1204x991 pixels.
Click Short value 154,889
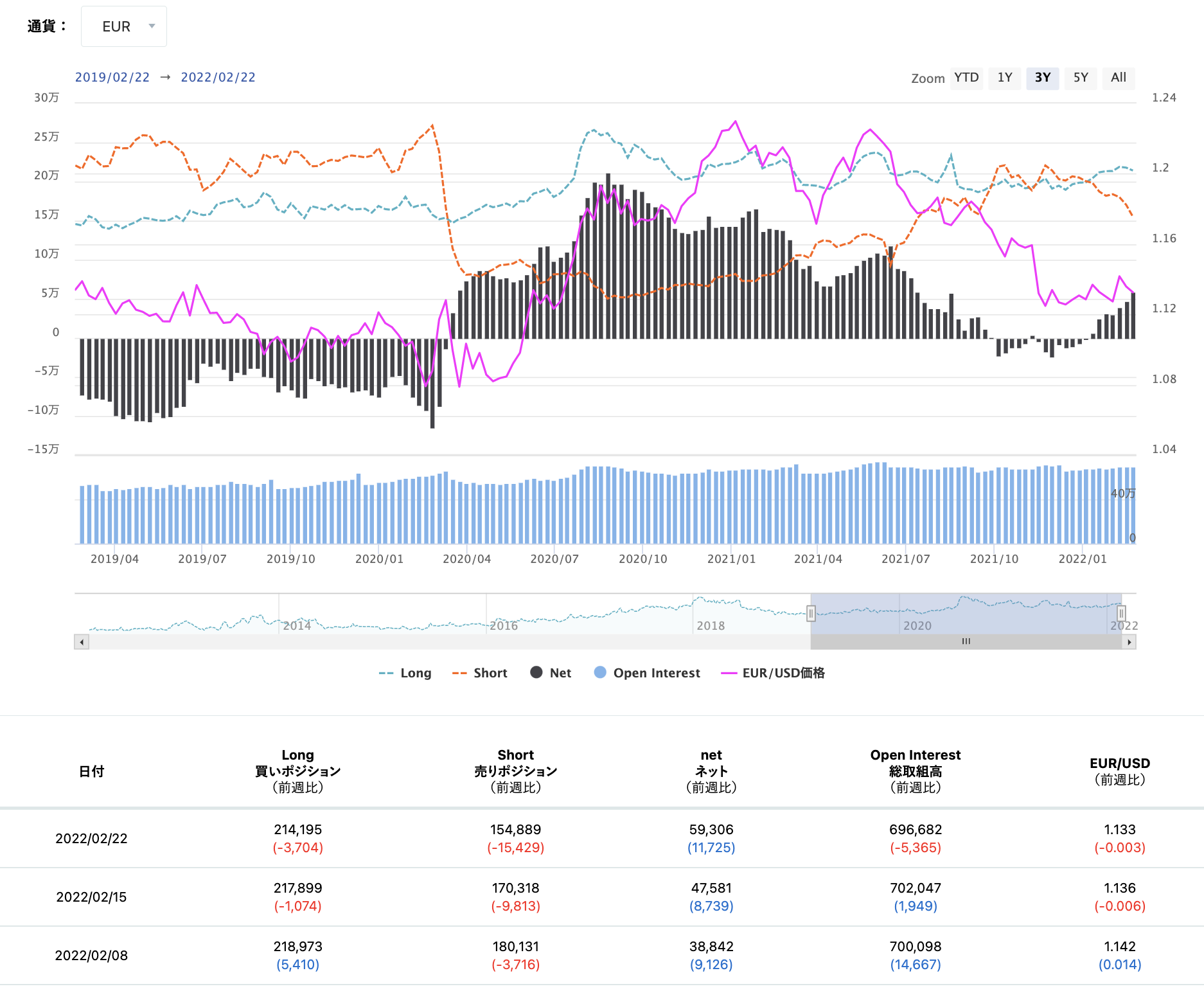click(516, 829)
